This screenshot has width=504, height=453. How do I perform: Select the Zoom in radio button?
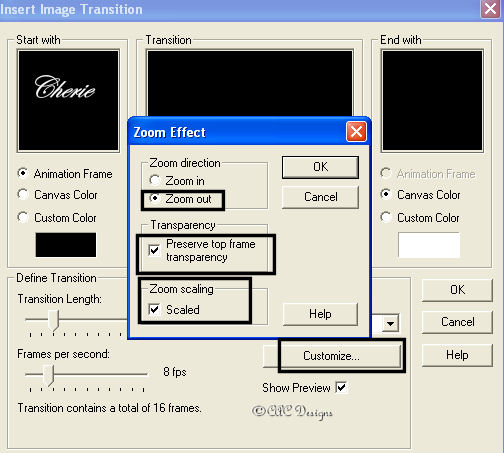155,180
